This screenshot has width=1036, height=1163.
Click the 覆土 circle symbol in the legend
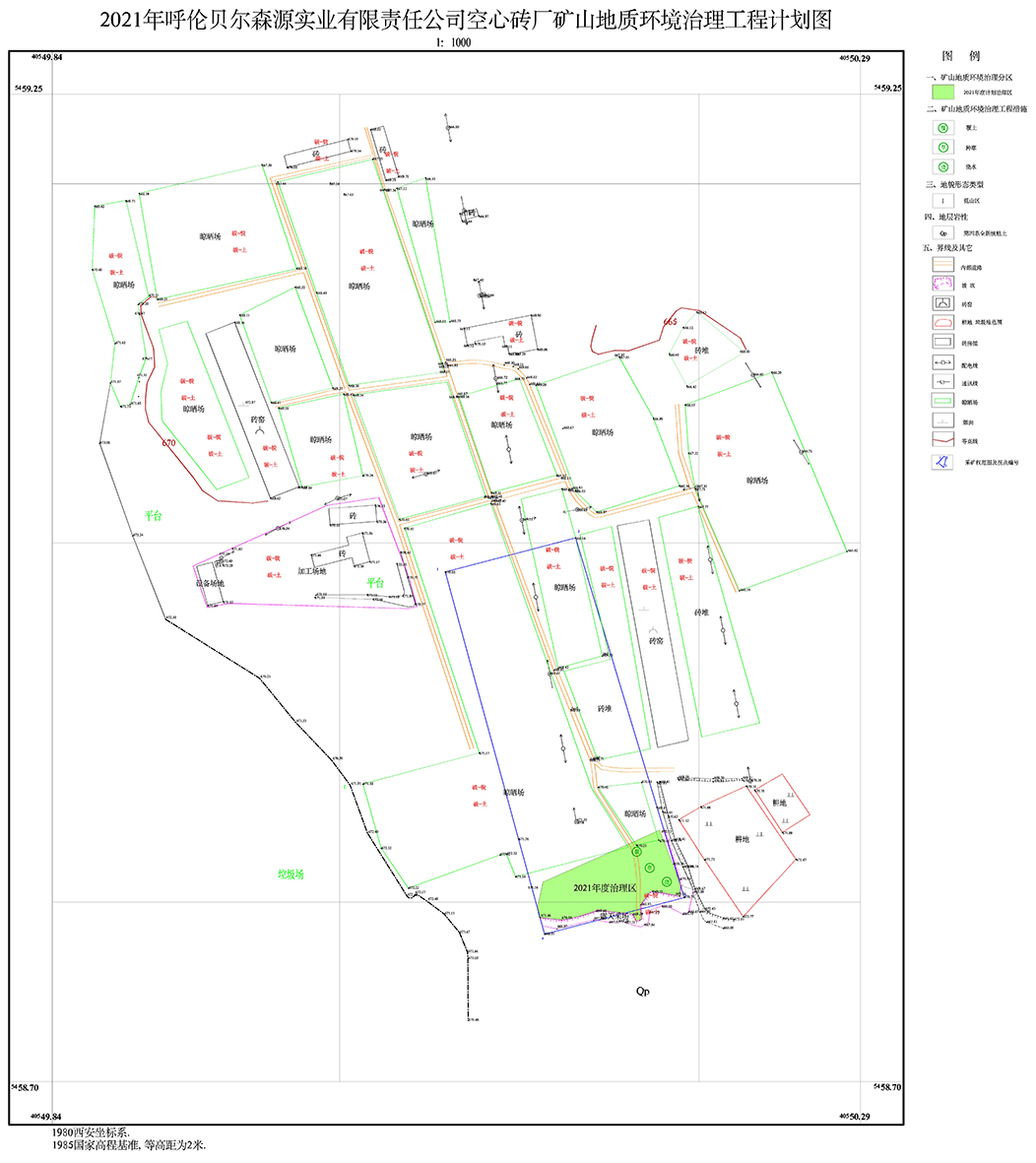(943, 128)
